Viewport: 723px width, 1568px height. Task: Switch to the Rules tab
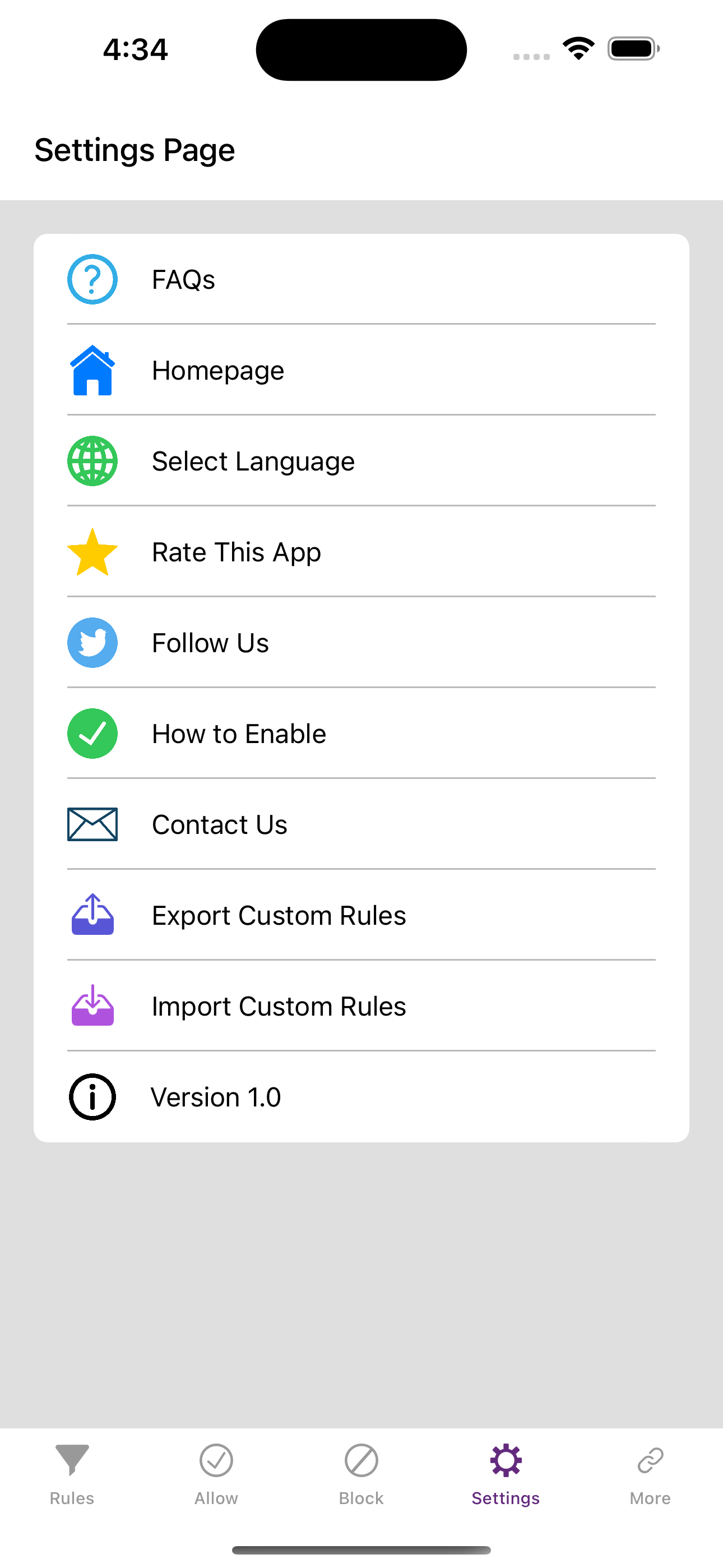pyautogui.click(x=72, y=1474)
